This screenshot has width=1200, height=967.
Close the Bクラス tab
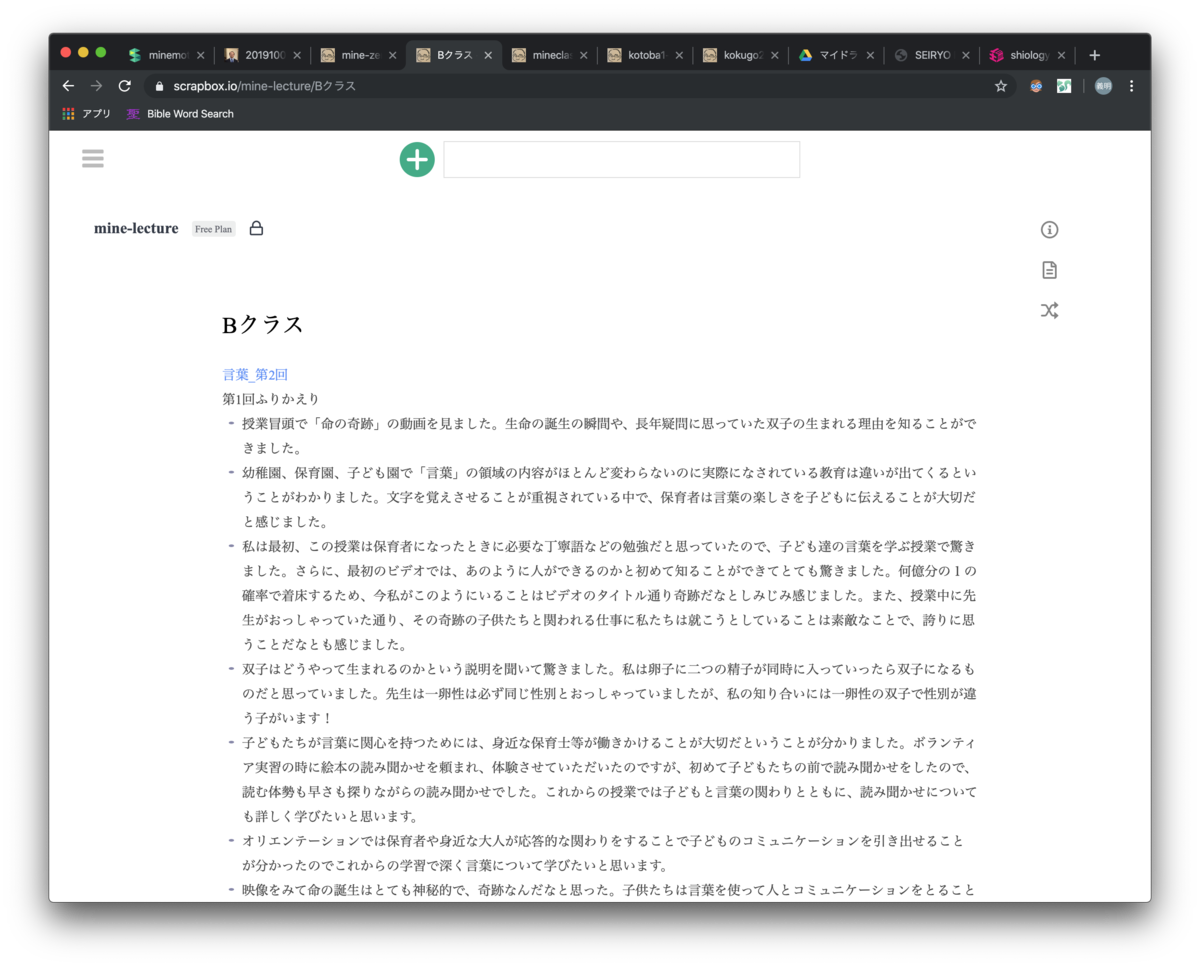click(x=488, y=56)
